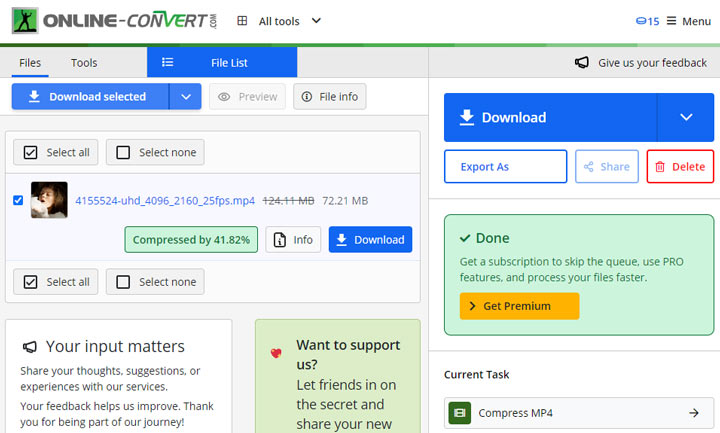Click the Preview eye button
This screenshot has height=433, width=720.
pos(248,96)
